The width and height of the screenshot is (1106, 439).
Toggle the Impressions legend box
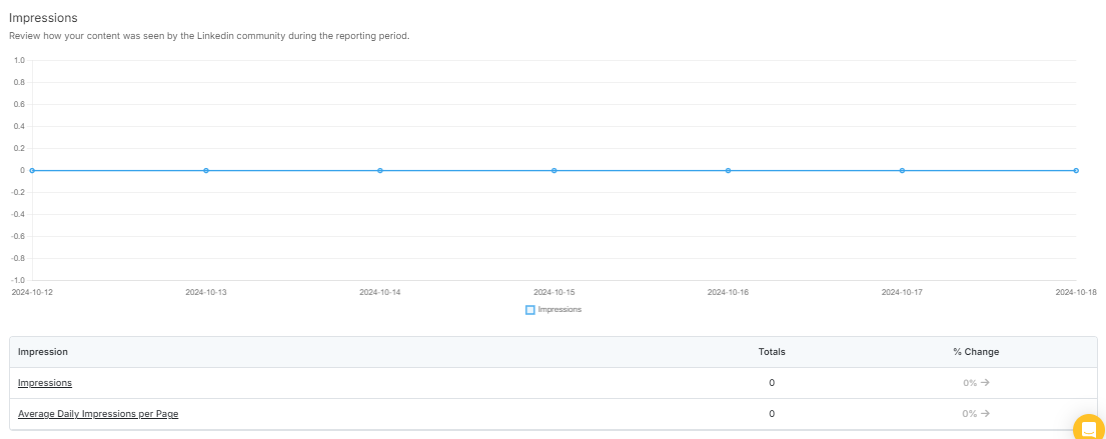530,310
